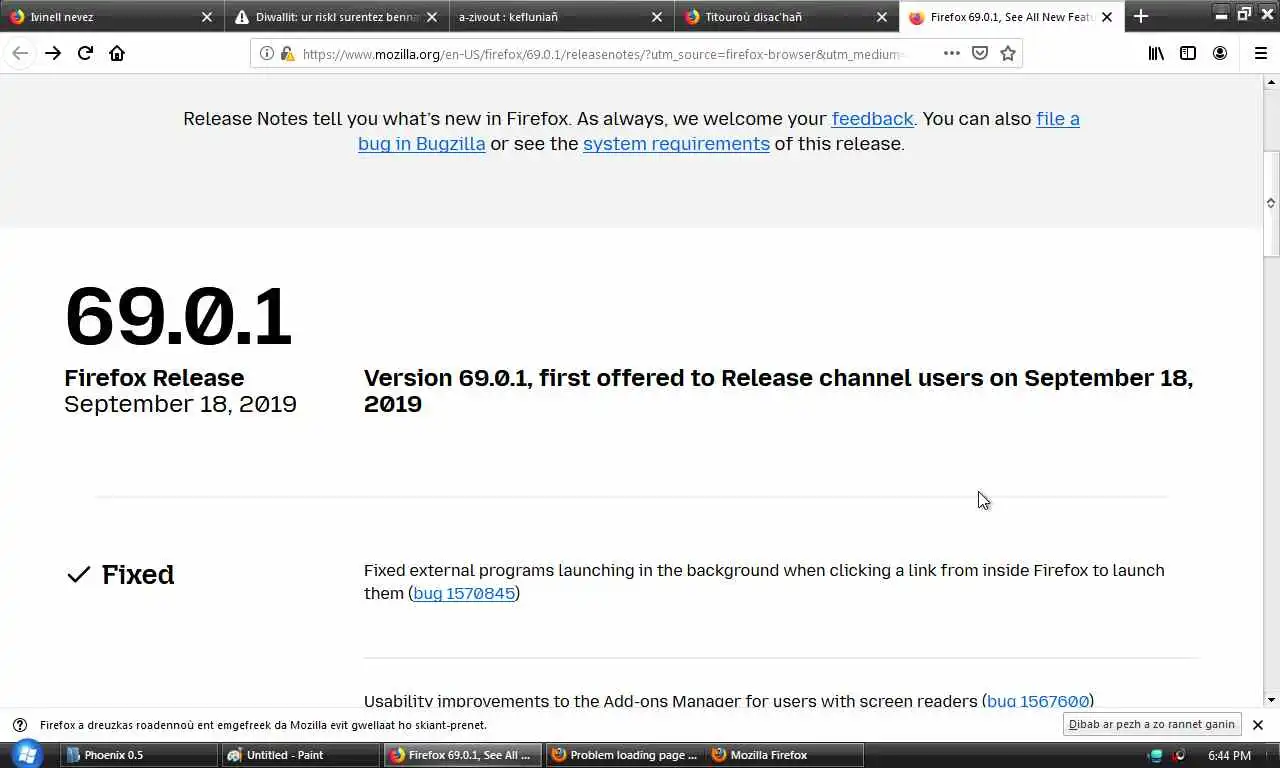Open a new tab with plus button
1280x768 pixels.
(1141, 16)
